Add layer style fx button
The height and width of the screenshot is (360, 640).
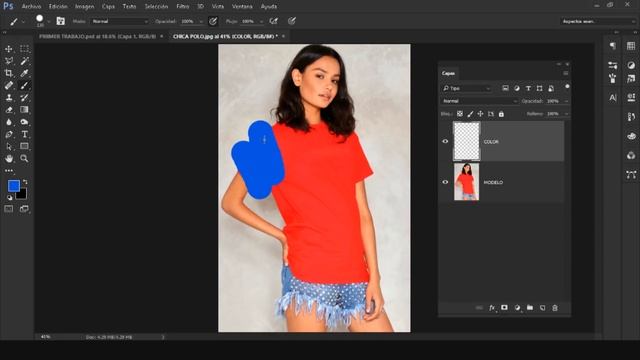pyautogui.click(x=492, y=308)
